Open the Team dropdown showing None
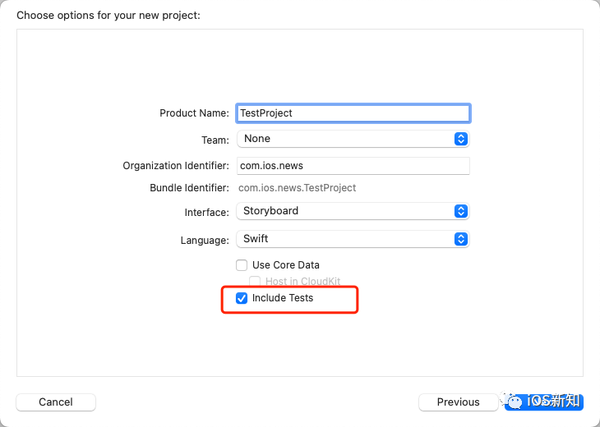The image size is (600, 427). (x=353, y=139)
